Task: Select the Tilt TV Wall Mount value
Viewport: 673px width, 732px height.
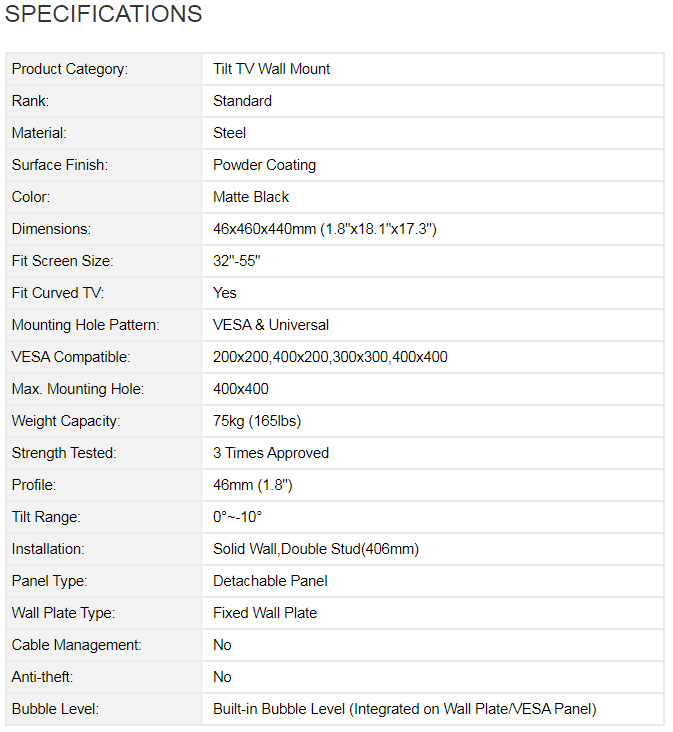Action: pyautogui.click(x=272, y=69)
